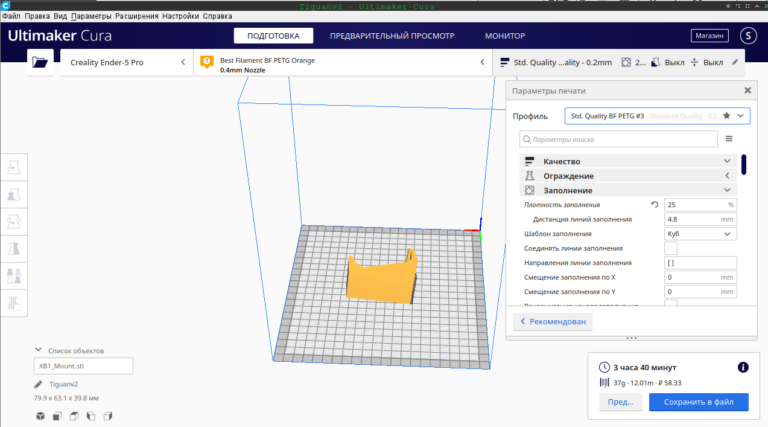Click the Пред... preview button

coord(621,402)
